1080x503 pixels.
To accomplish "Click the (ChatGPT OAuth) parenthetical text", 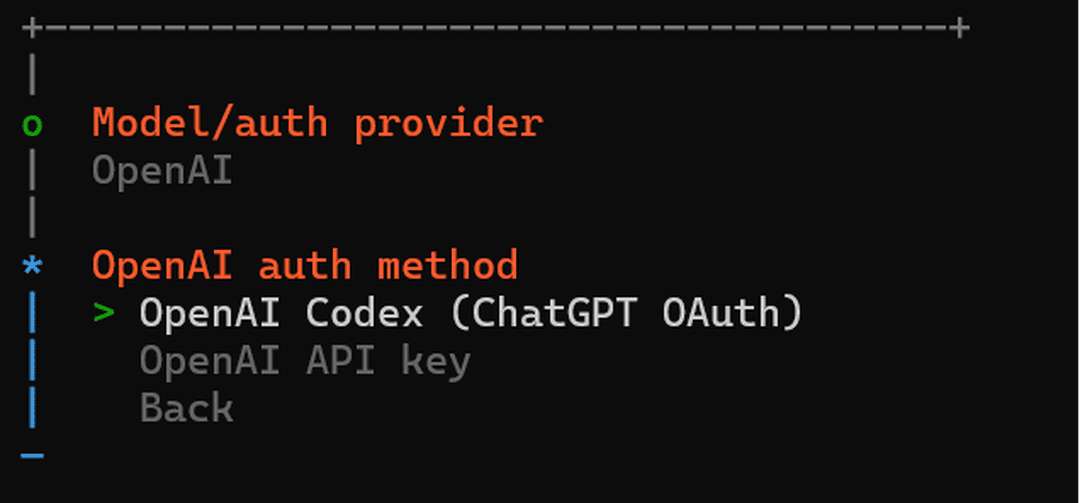I will [x=627, y=314].
